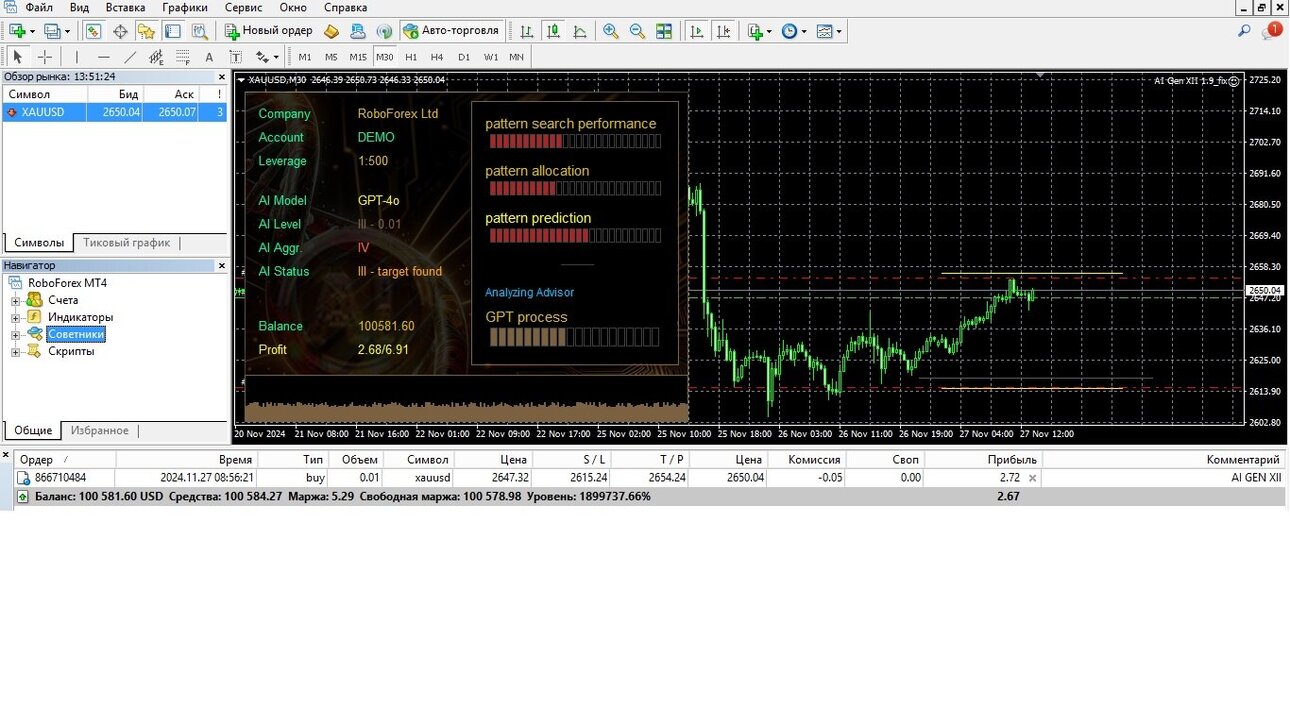Select the cursor arrow tool
Image resolution: width=1290 pixels, height=725 pixels.
tap(17, 57)
